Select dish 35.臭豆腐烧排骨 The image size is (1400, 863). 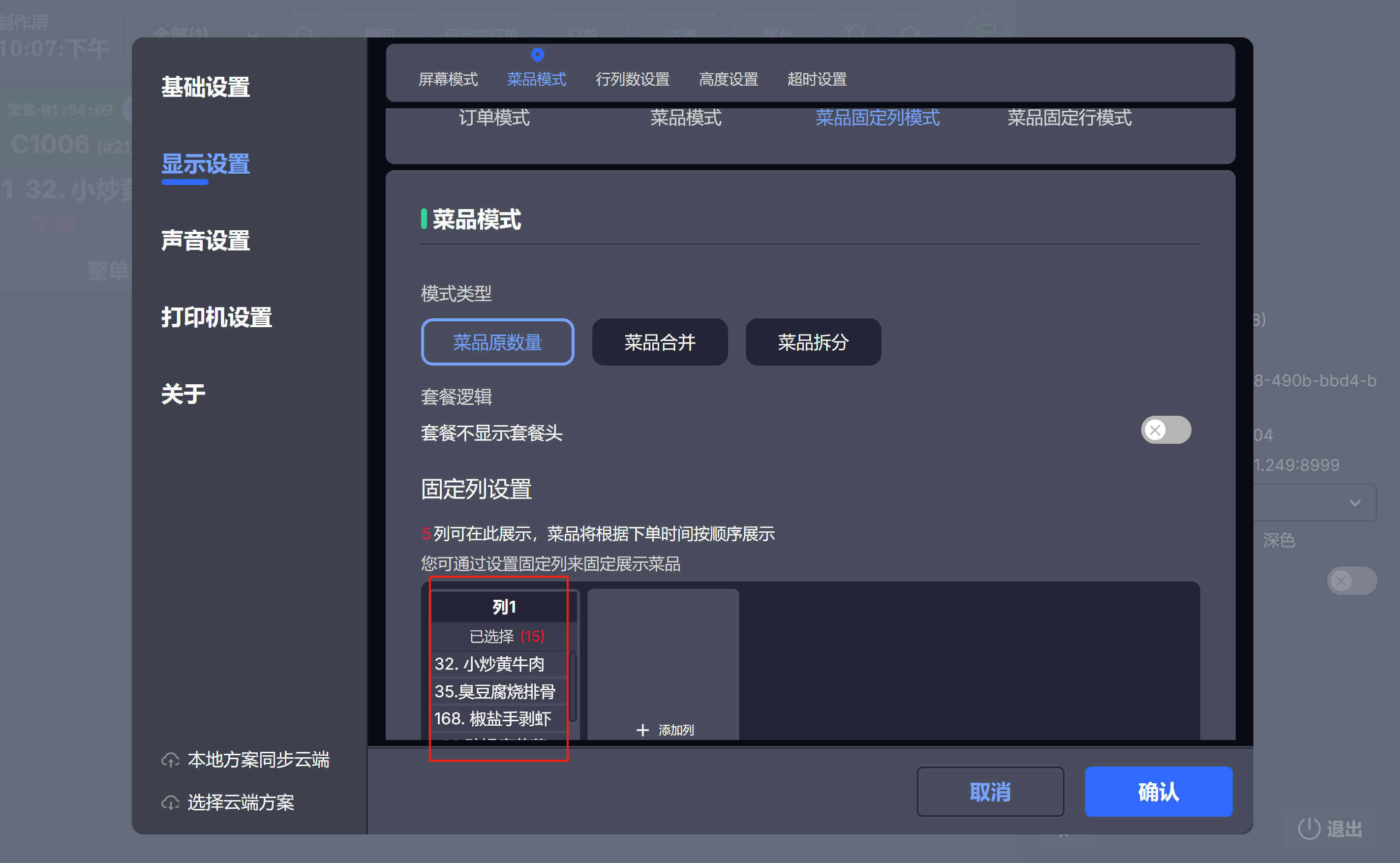coord(499,692)
